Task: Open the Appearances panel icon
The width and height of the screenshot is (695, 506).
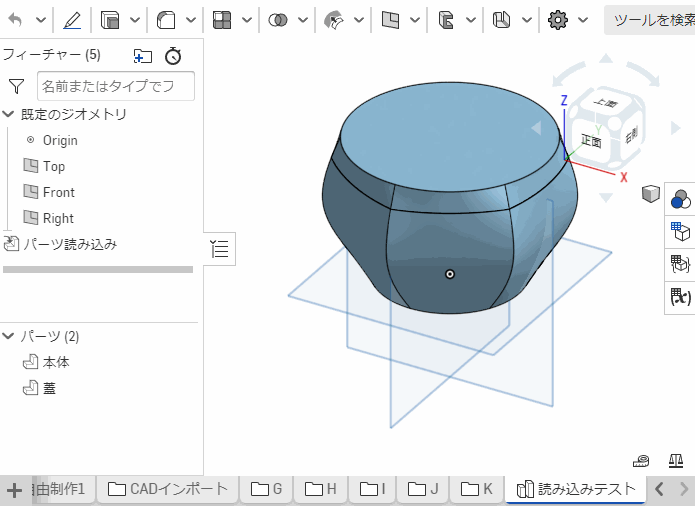Action: pos(681,200)
